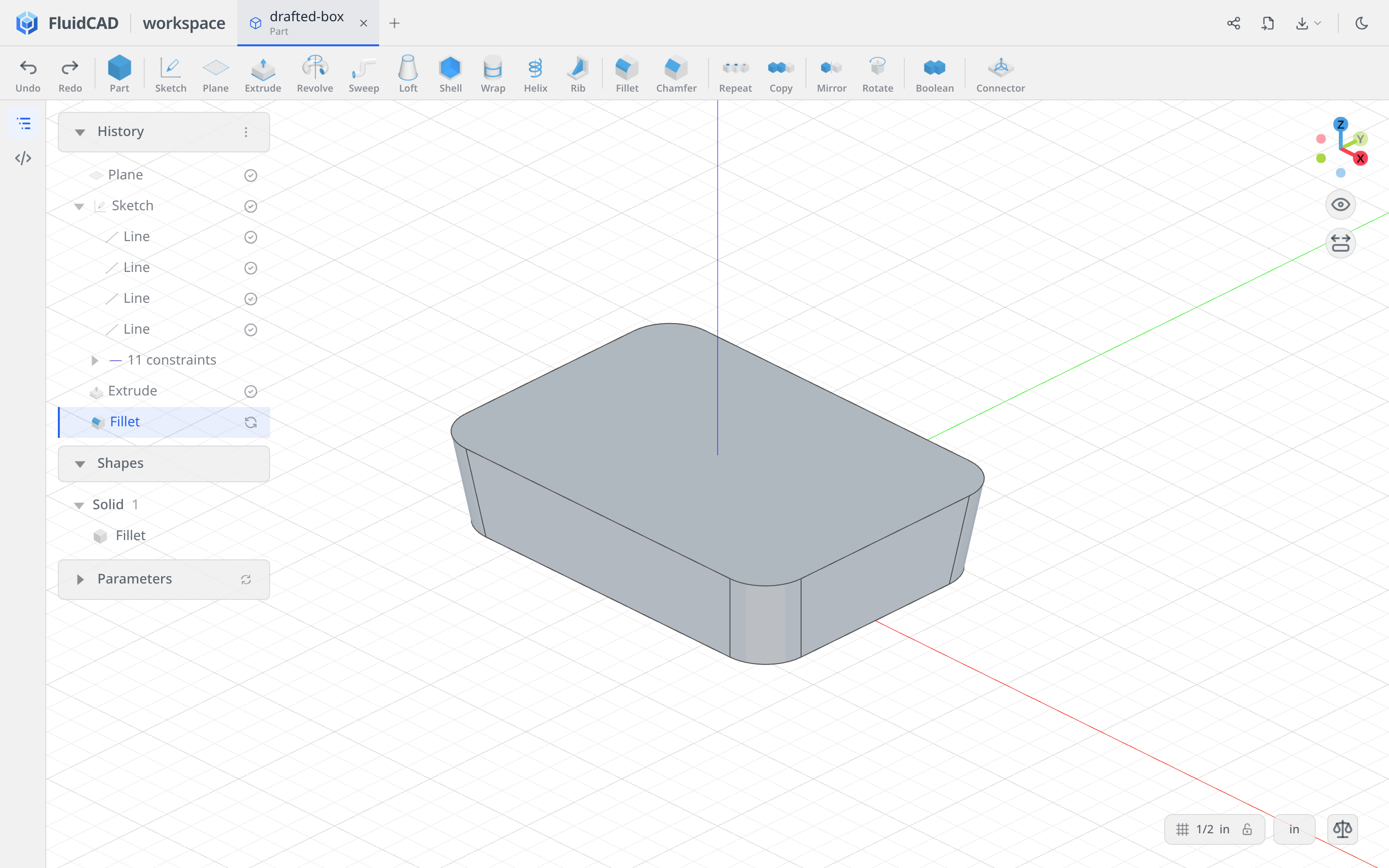1389x868 pixels.
Task: Show the history tree sidebar panel
Action: [x=23, y=123]
